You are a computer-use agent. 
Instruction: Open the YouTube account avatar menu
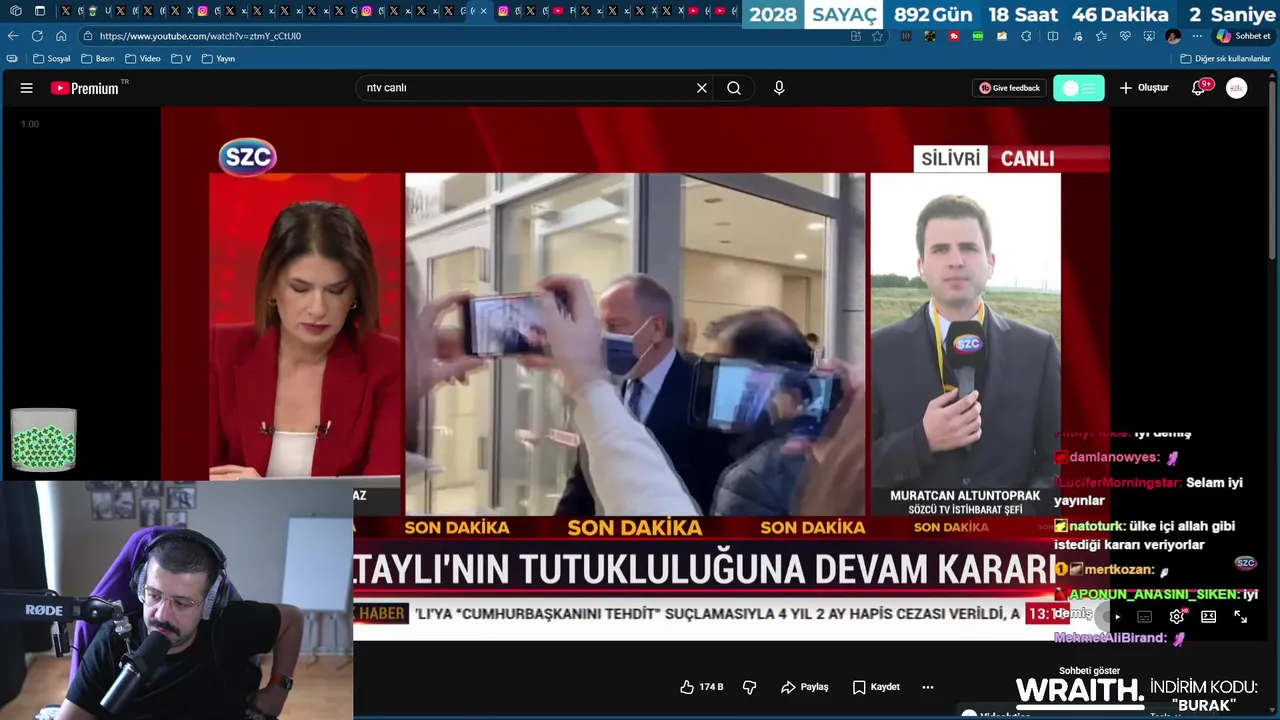pyautogui.click(x=1237, y=88)
